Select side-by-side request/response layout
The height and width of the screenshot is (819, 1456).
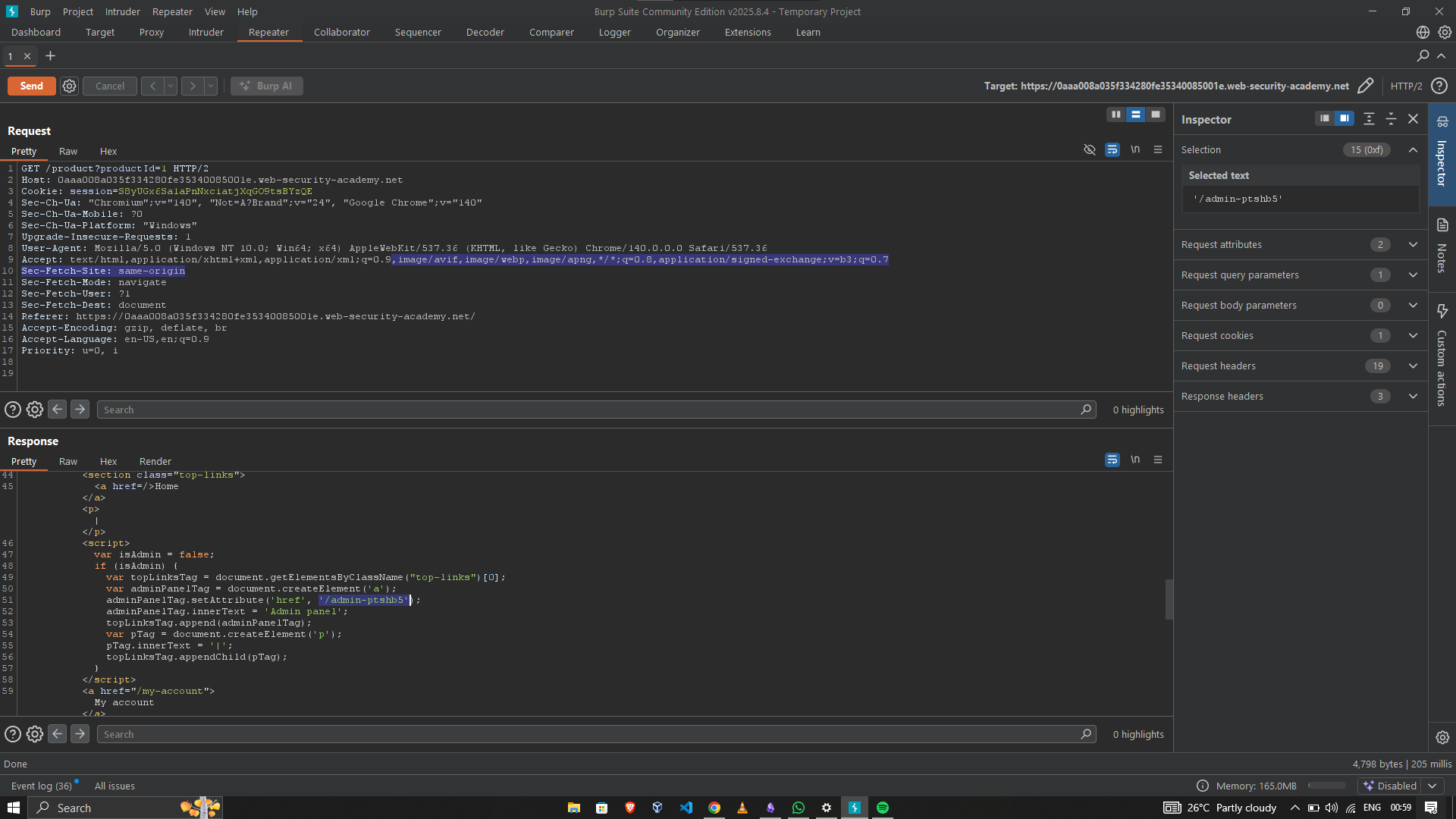click(1116, 115)
